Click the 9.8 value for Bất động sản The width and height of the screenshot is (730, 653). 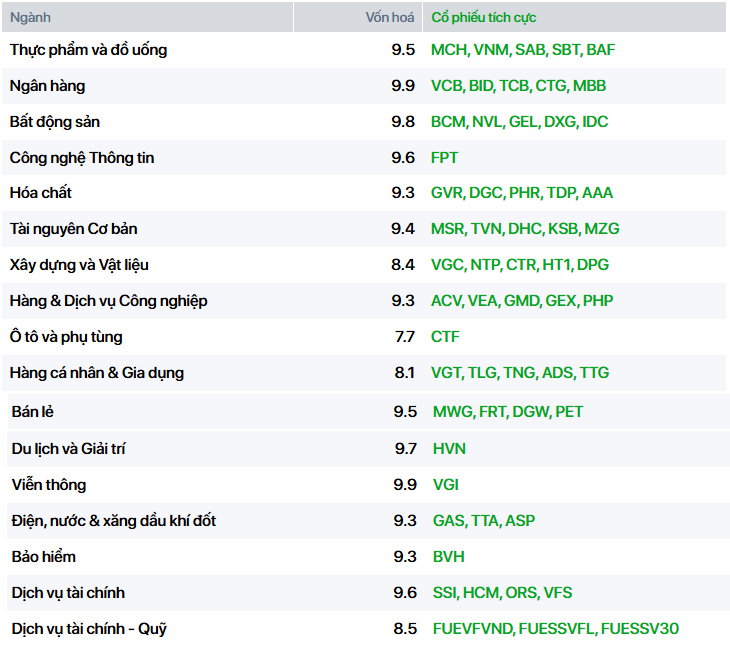point(403,121)
